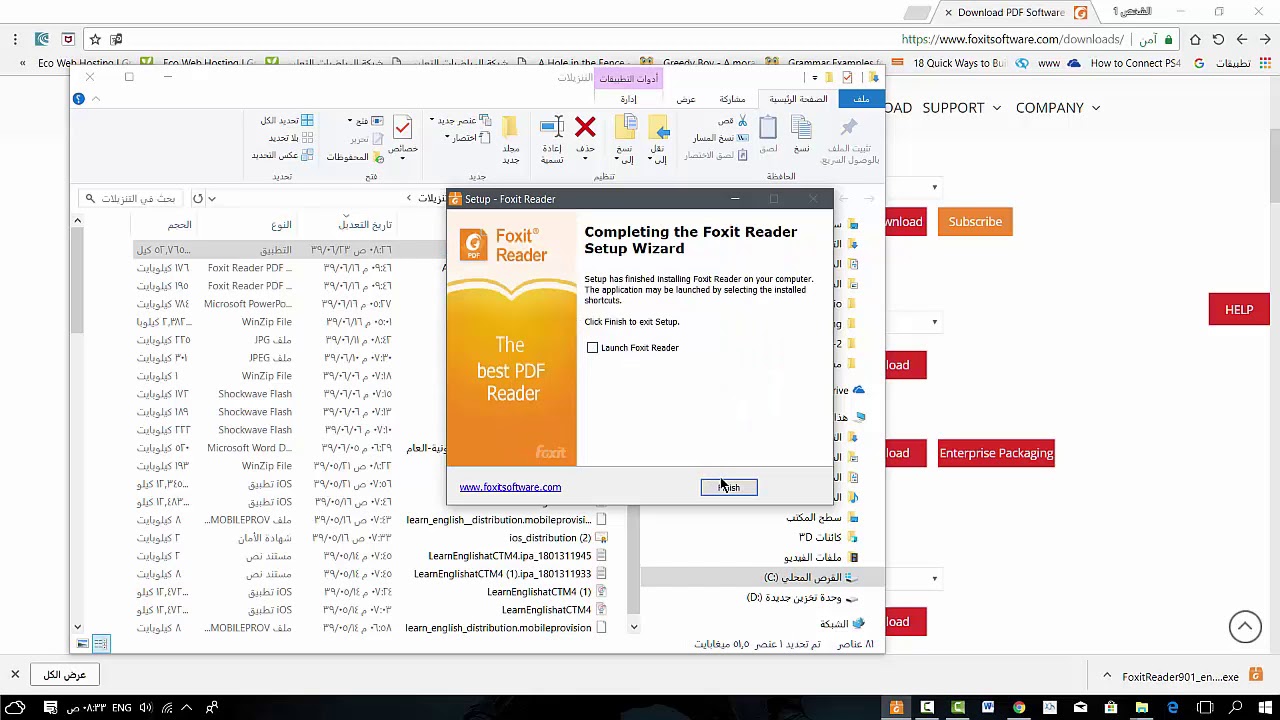Click the Copy to (نسخ إلى) icon
The height and width of the screenshot is (720, 1280).
(625, 128)
